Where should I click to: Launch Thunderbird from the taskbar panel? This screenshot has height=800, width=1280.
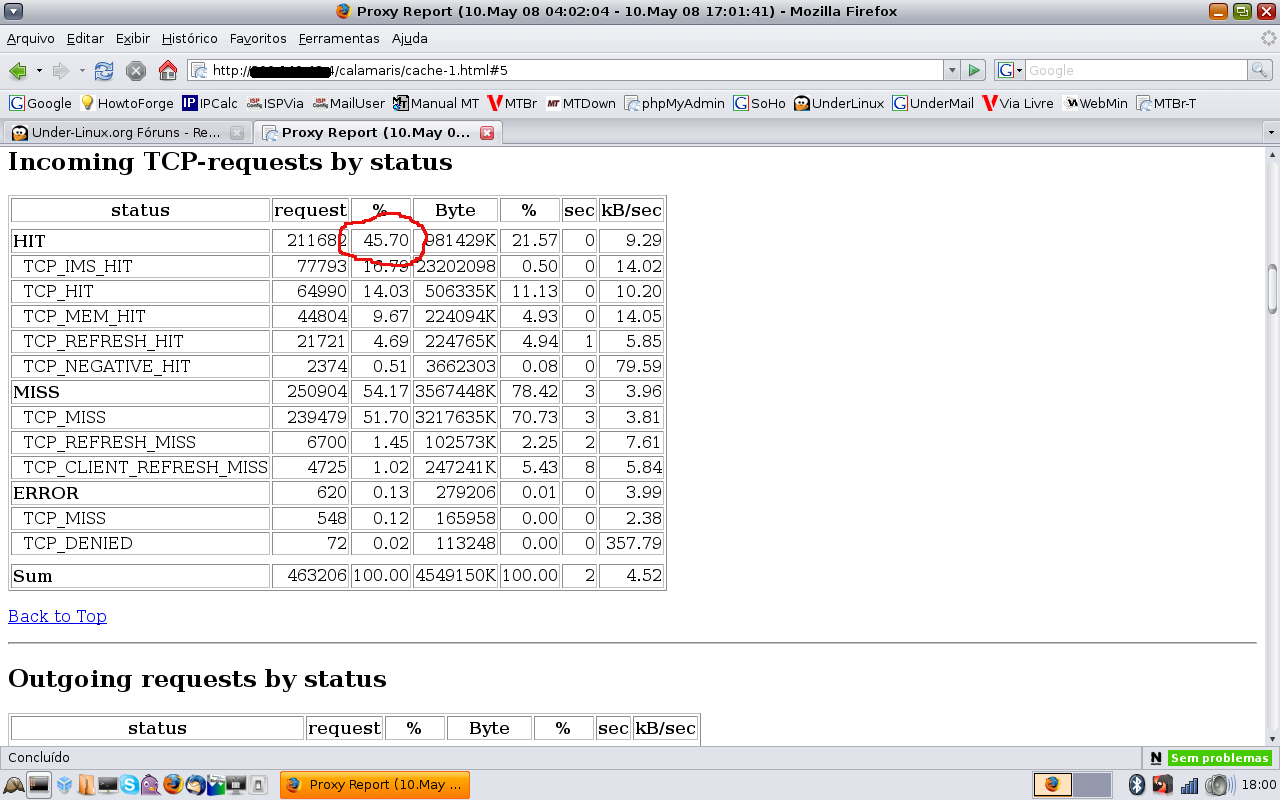point(195,784)
